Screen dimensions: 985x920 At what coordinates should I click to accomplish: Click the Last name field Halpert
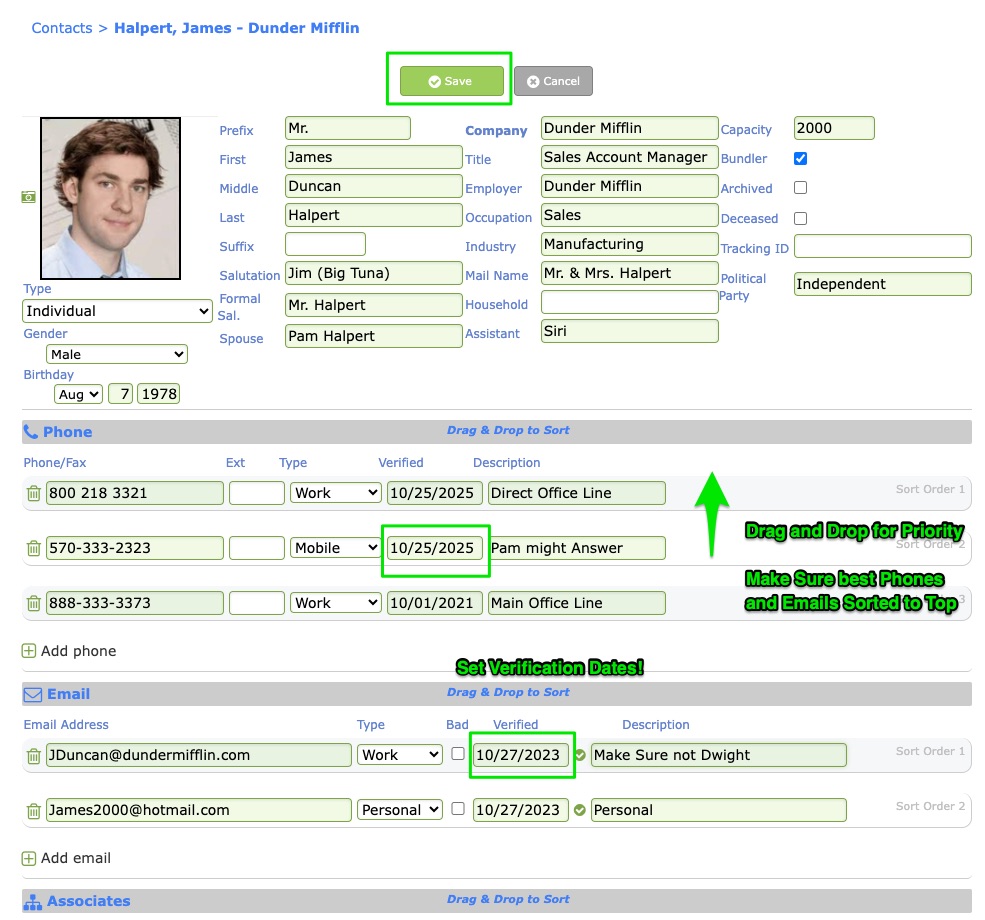pyautogui.click(x=374, y=215)
